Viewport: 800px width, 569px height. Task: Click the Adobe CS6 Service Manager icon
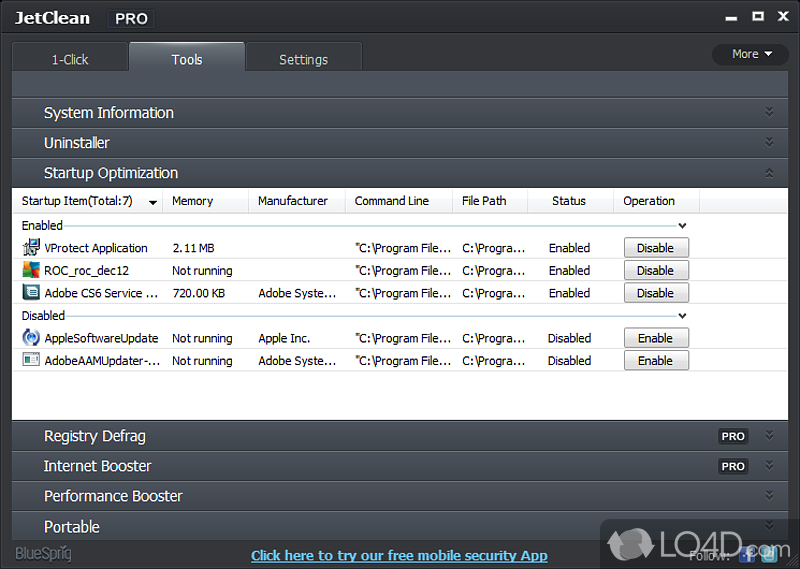point(31,293)
